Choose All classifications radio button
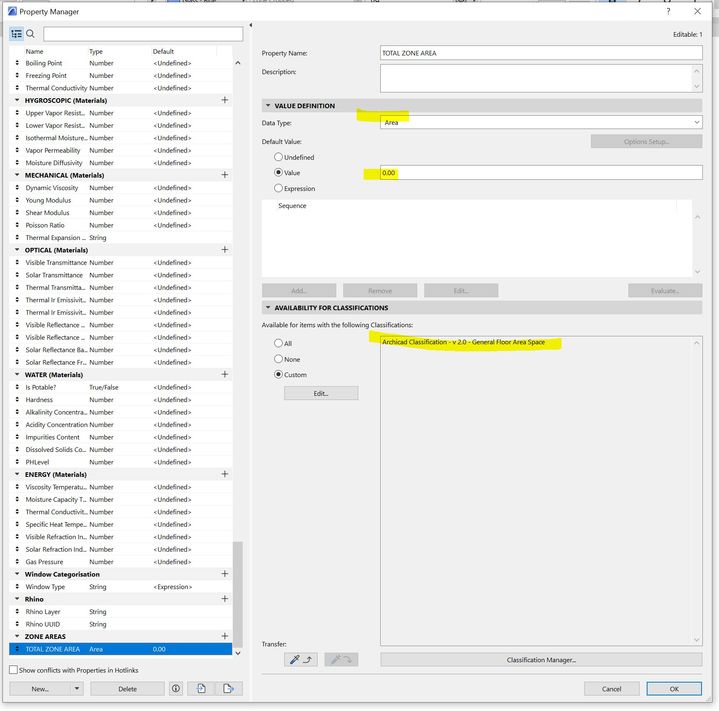This screenshot has width=719, height=711. (278, 343)
